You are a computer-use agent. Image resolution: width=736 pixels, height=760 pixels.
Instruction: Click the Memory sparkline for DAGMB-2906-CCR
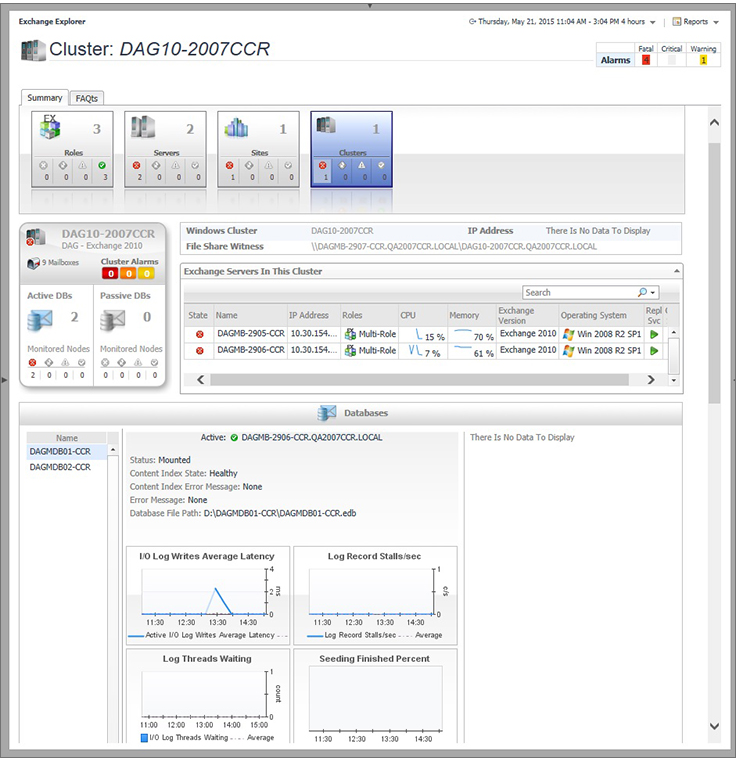pos(463,348)
